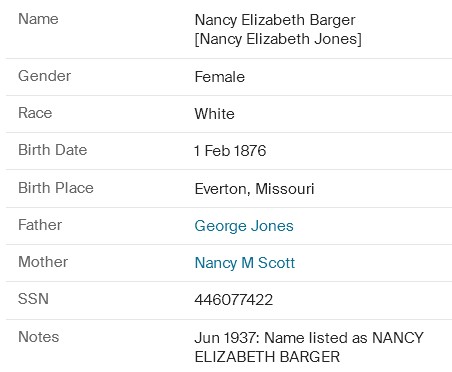Click the birth place Everton, Missouri

pyautogui.click(x=254, y=189)
